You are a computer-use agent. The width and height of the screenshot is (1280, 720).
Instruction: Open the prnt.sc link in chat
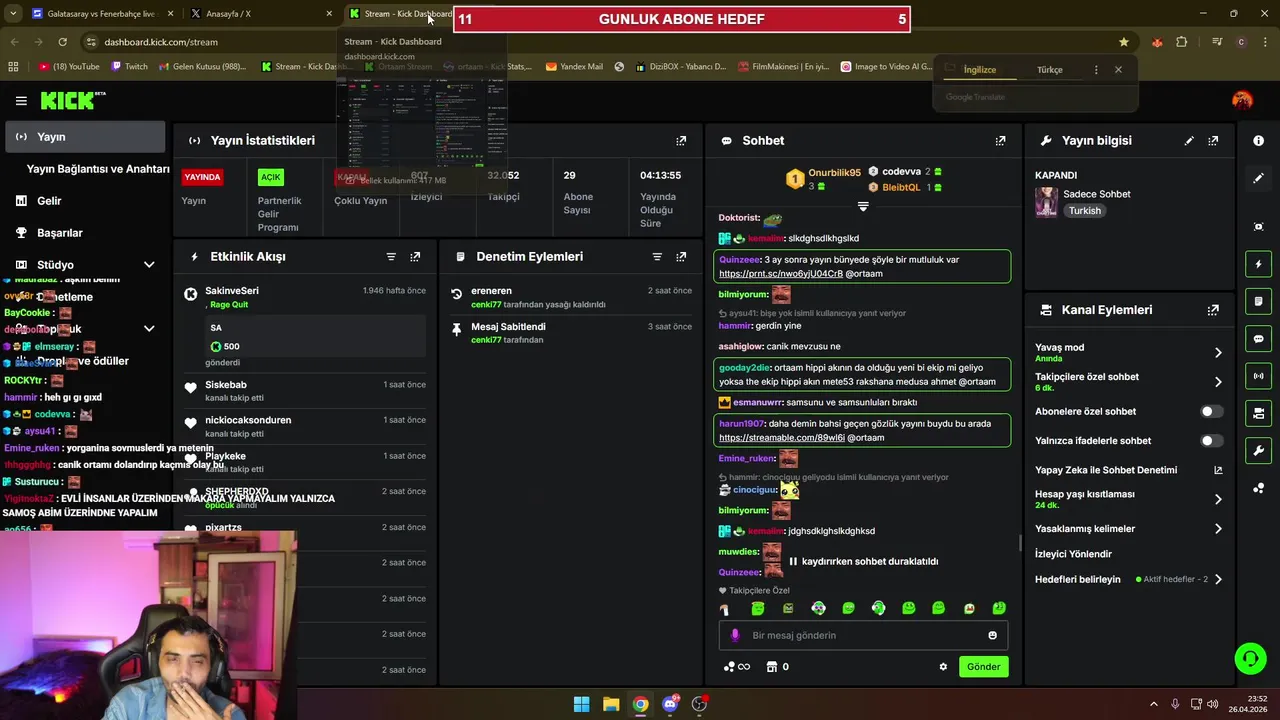(x=781, y=274)
